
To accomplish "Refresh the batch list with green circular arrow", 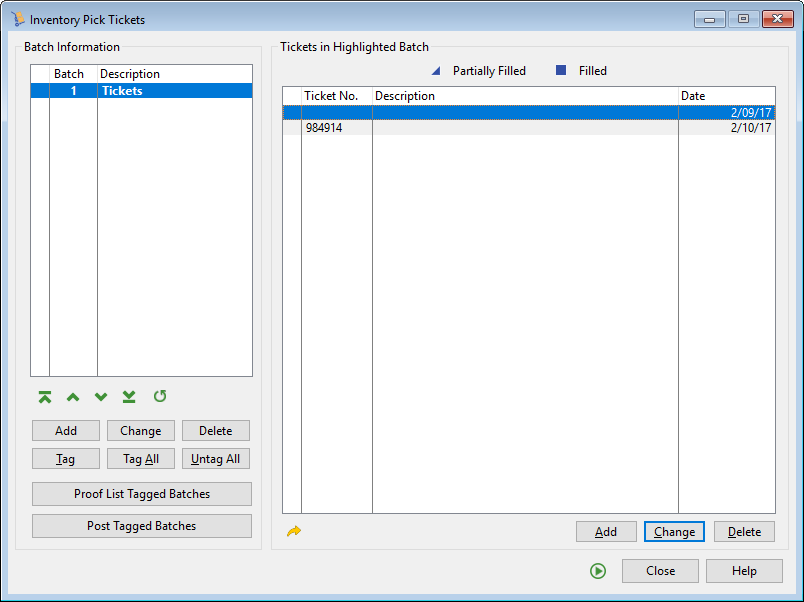I will 160,397.
